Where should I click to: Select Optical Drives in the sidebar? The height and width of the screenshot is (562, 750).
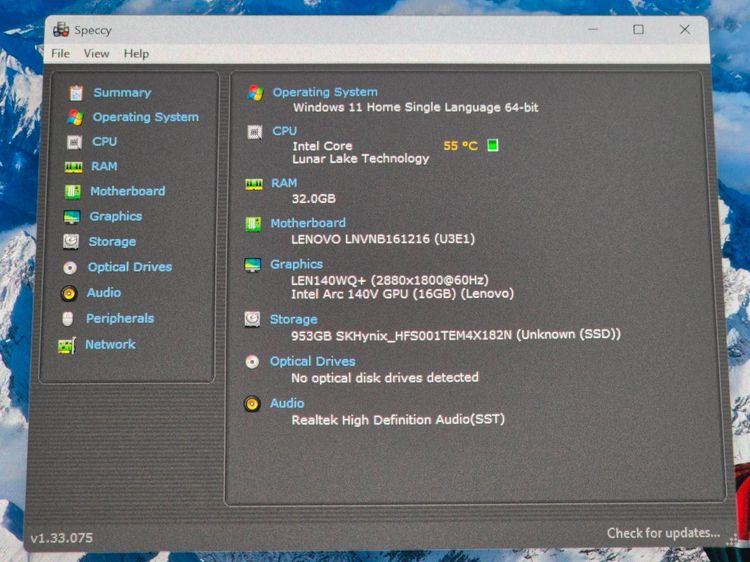coord(130,267)
